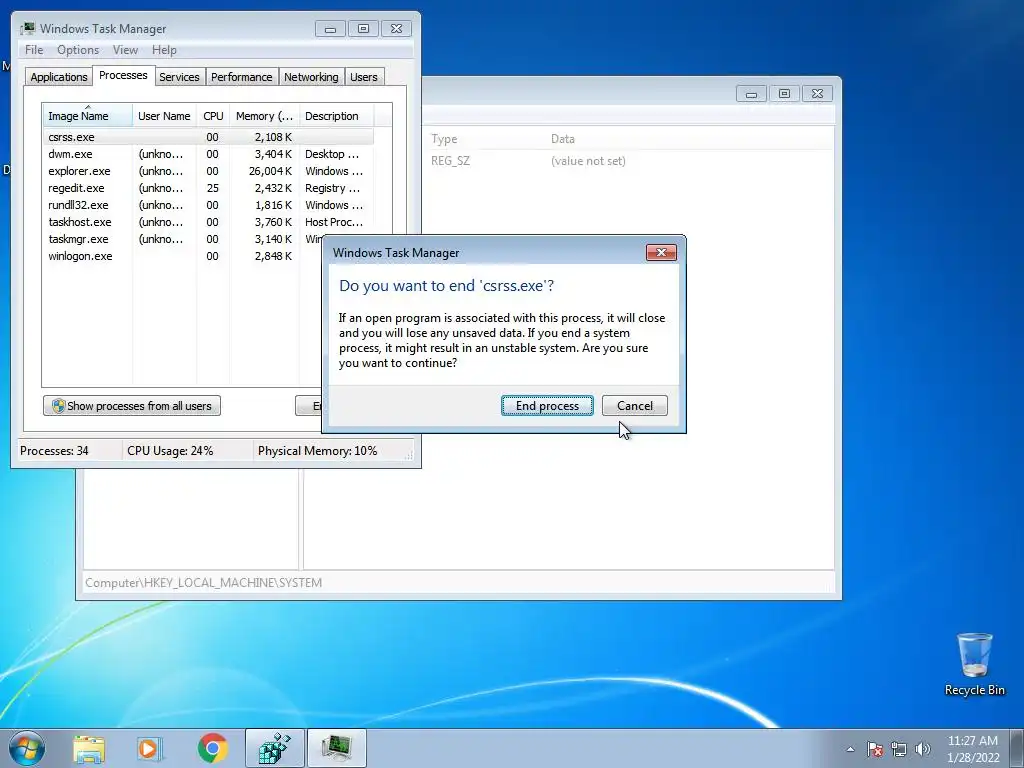The height and width of the screenshot is (768, 1024).
Task: Open Windows Explorer from the taskbar
Action: click(89, 748)
